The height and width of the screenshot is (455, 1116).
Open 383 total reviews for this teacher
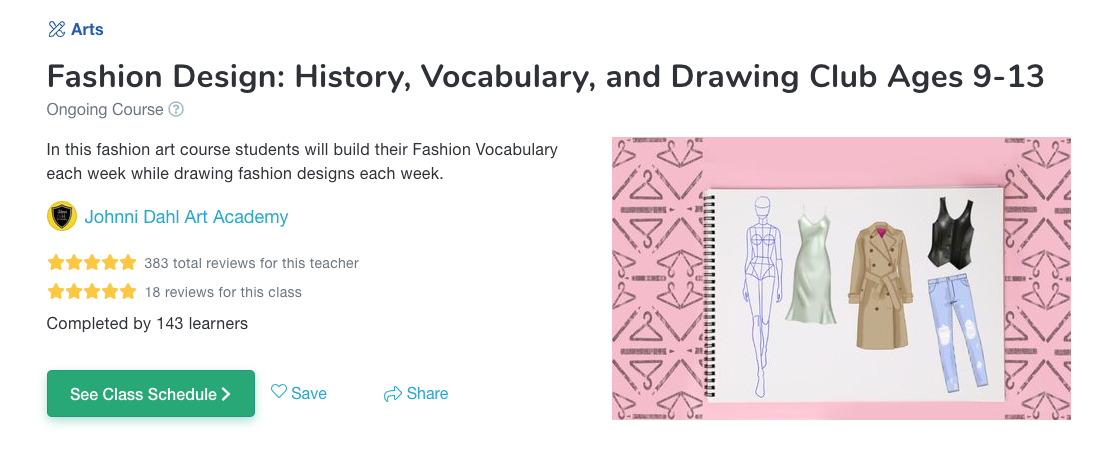coord(251,263)
